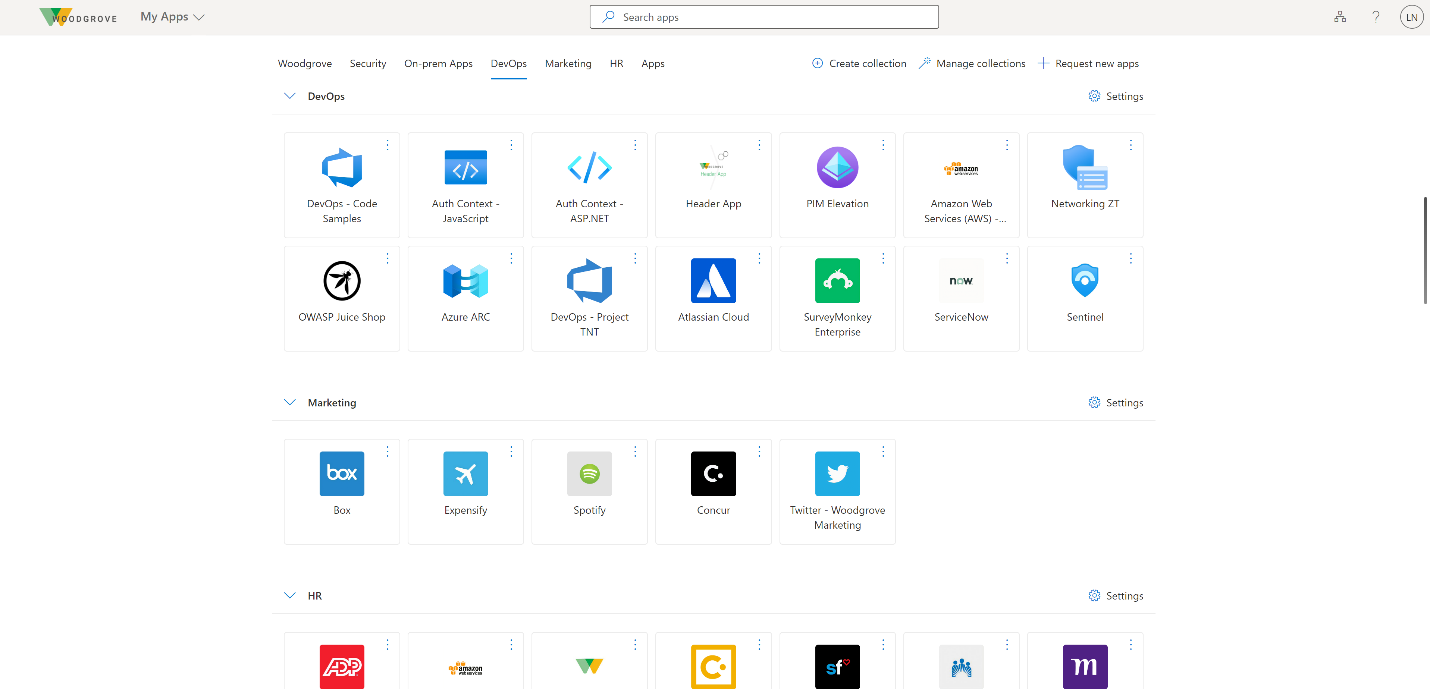Open the Azure ARC app tile
Screen dimensions: 1430x689
click(465, 298)
